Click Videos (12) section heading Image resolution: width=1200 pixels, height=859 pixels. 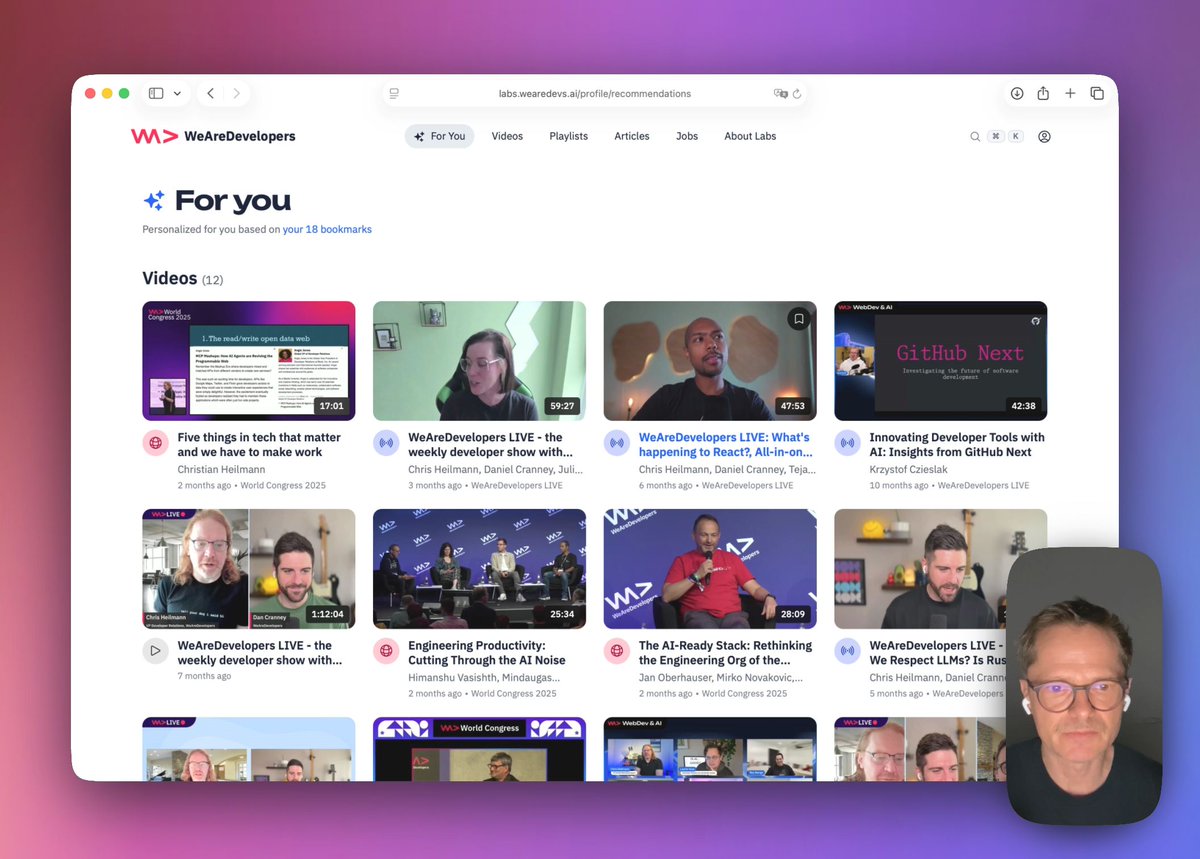click(183, 279)
